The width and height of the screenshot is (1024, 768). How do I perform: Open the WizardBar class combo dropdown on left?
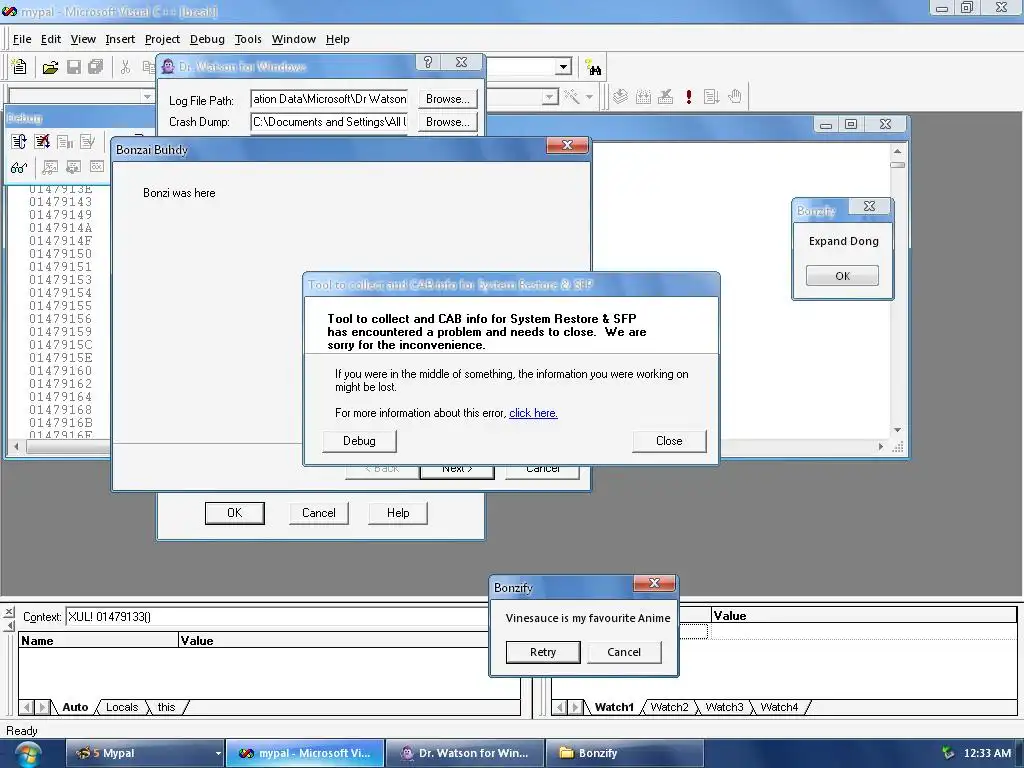click(147, 97)
